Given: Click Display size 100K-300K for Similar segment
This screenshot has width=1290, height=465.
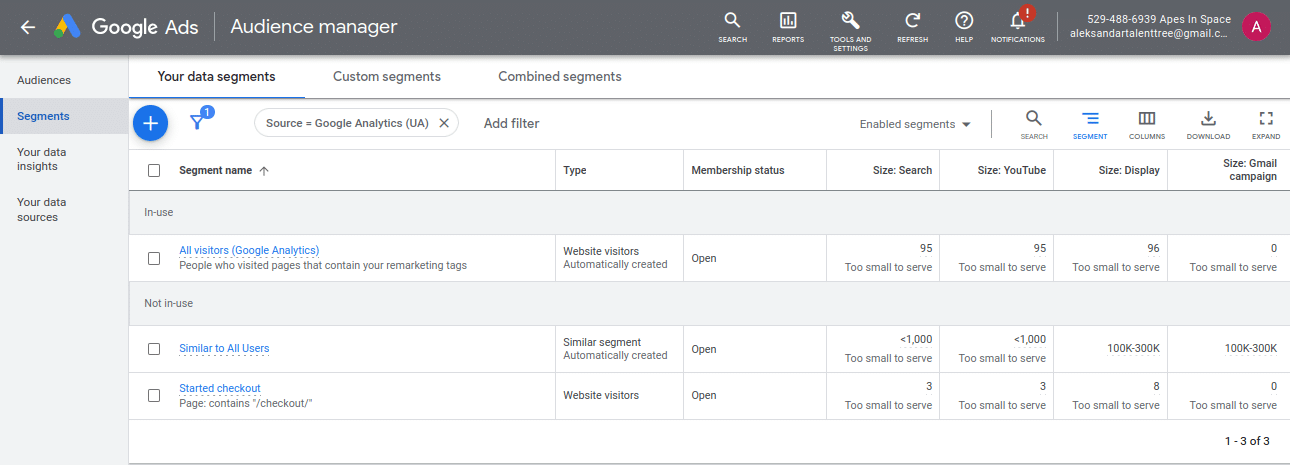Looking at the screenshot, I should 1135,349.
